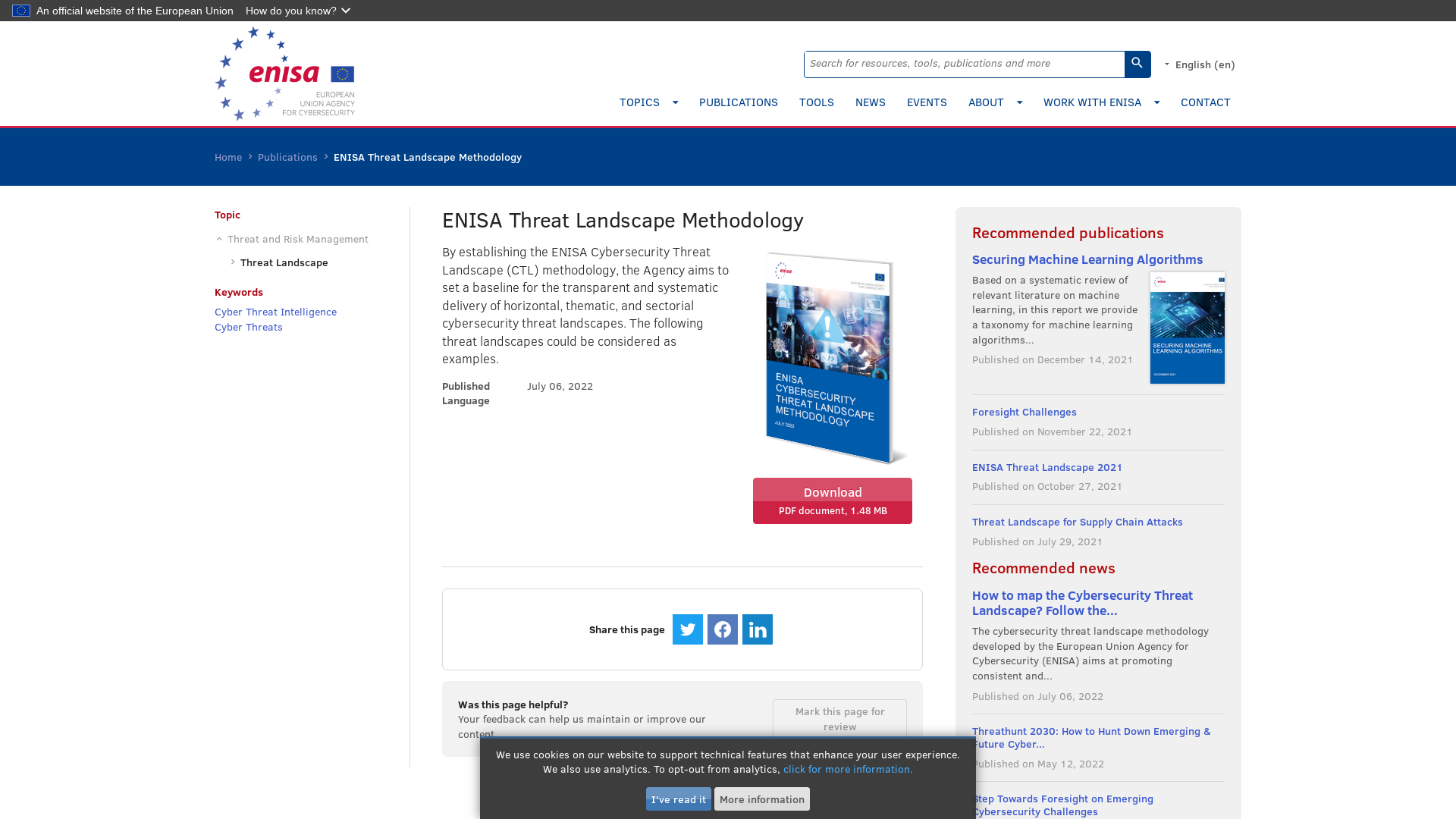Share page on Twitter
Image resolution: width=1456 pixels, height=819 pixels.
687,629
